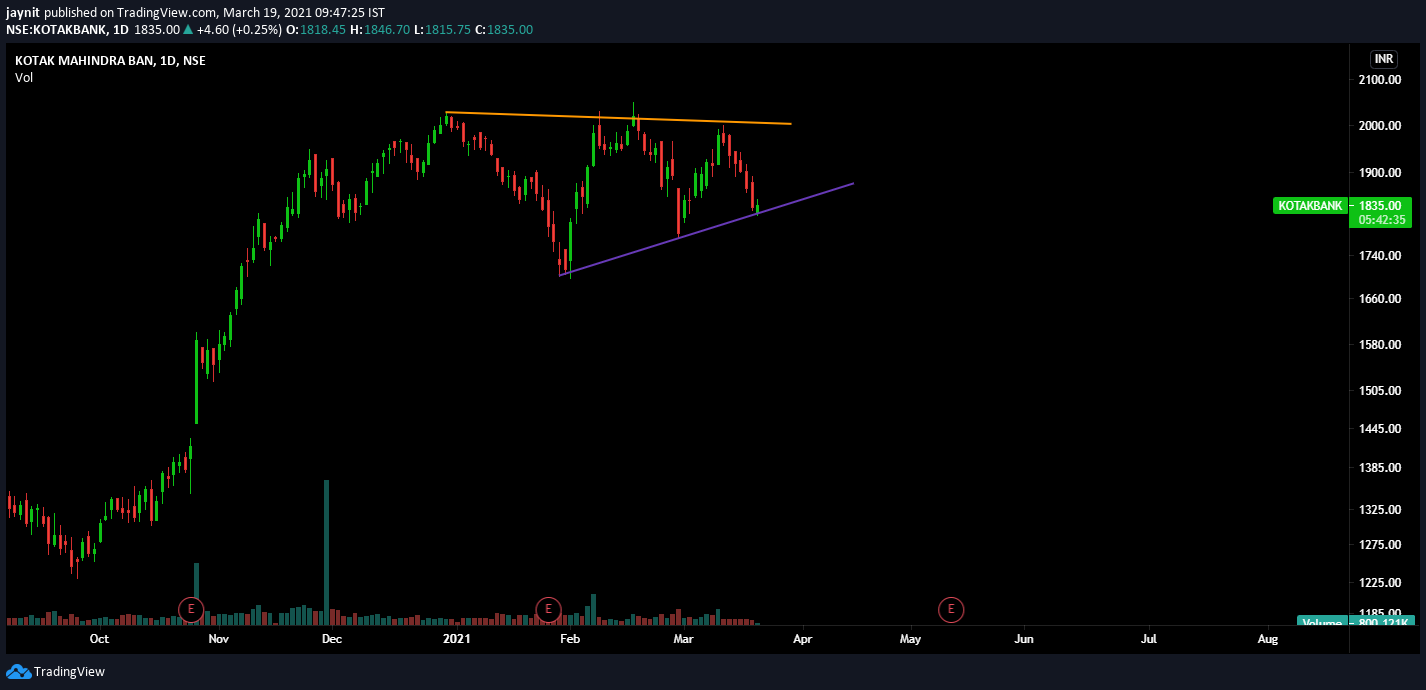This screenshot has width=1426, height=690.
Task: Click the high value H:1846.70
Action: [x=379, y=29]
